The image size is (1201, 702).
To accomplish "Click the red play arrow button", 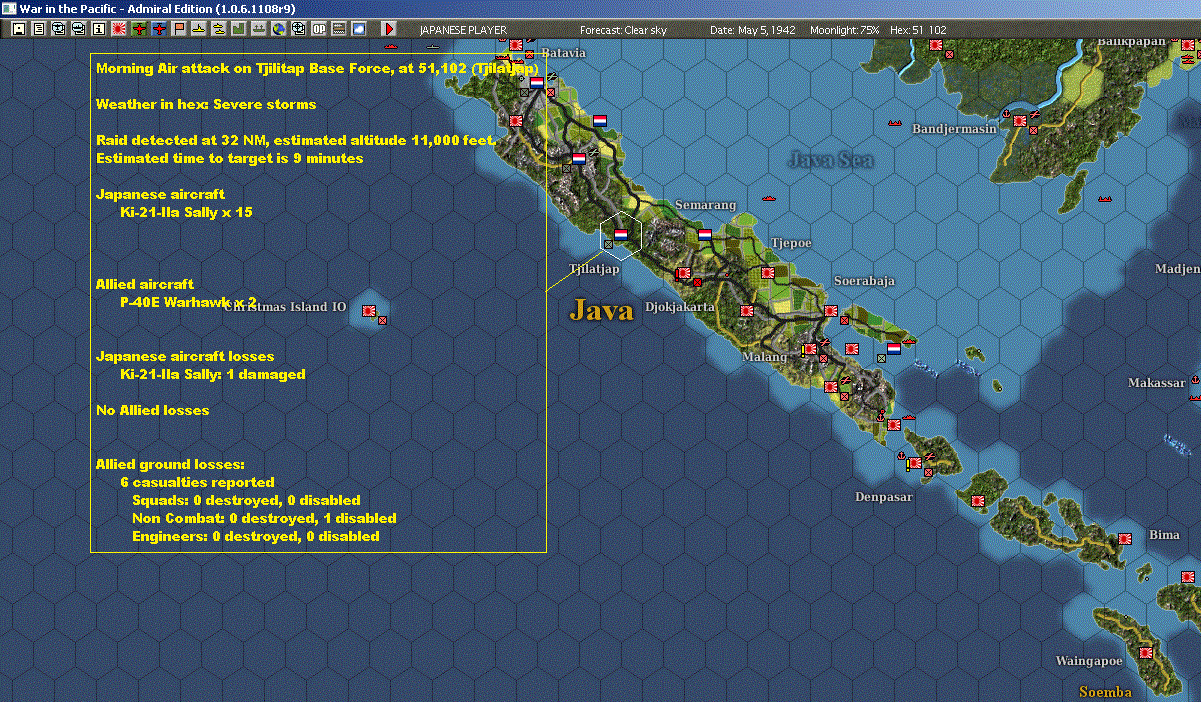I will pyautogui.click(x=389, y=30).
